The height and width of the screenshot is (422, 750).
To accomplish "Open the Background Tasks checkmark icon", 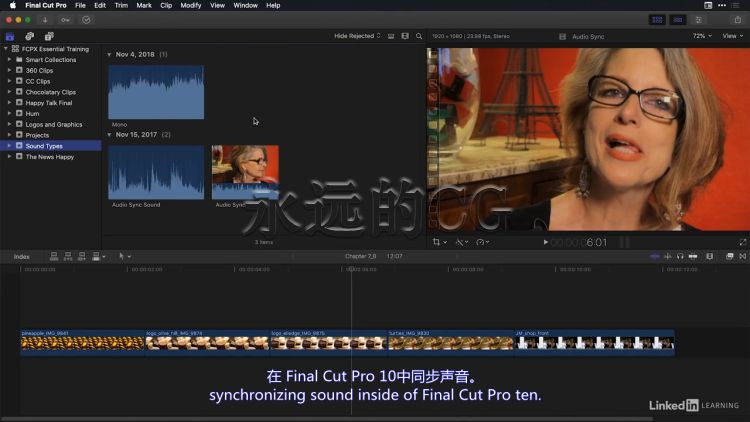I will pos(86,20).
